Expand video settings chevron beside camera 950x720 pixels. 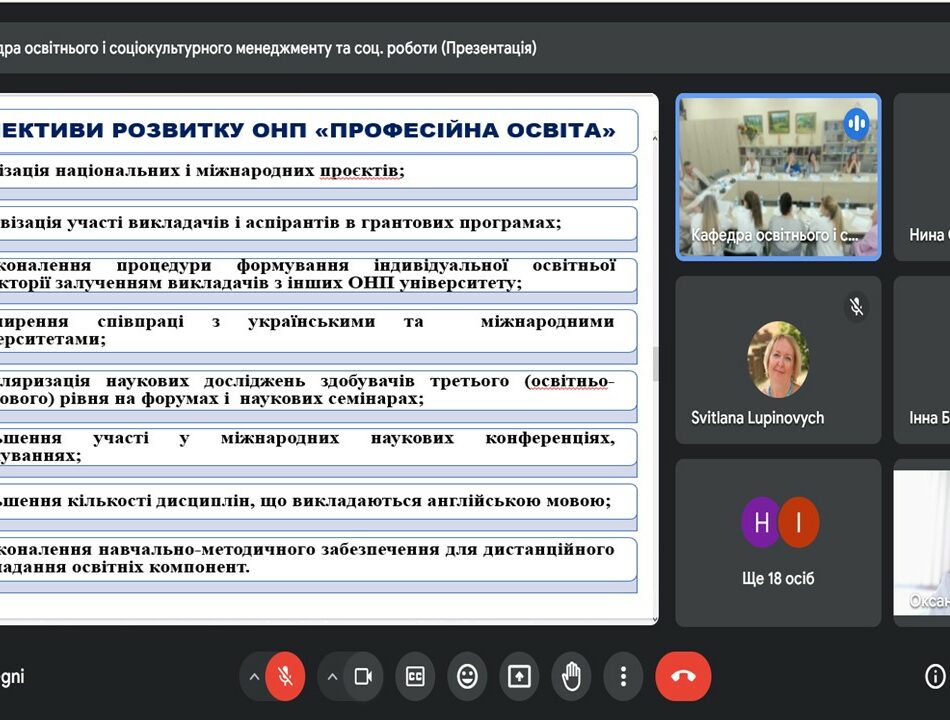tap(332, 677)
